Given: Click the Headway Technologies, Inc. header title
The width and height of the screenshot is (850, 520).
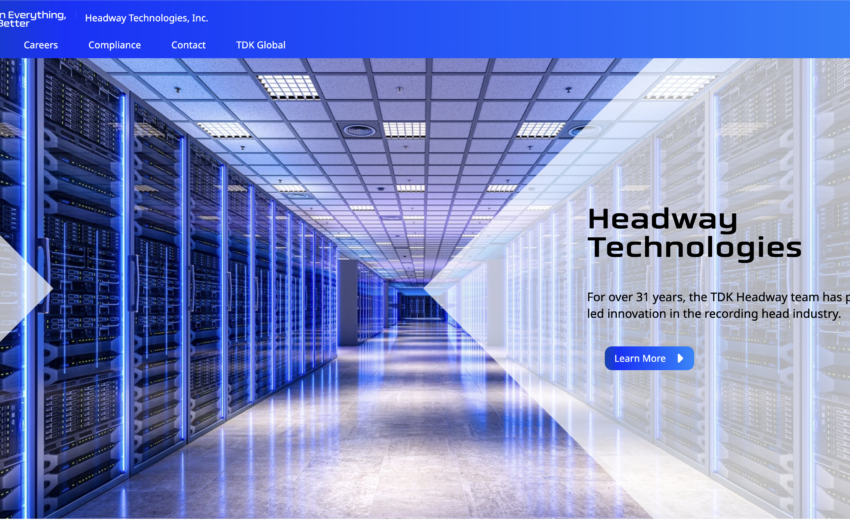Looking at the screenshot, I should point(146,18).
